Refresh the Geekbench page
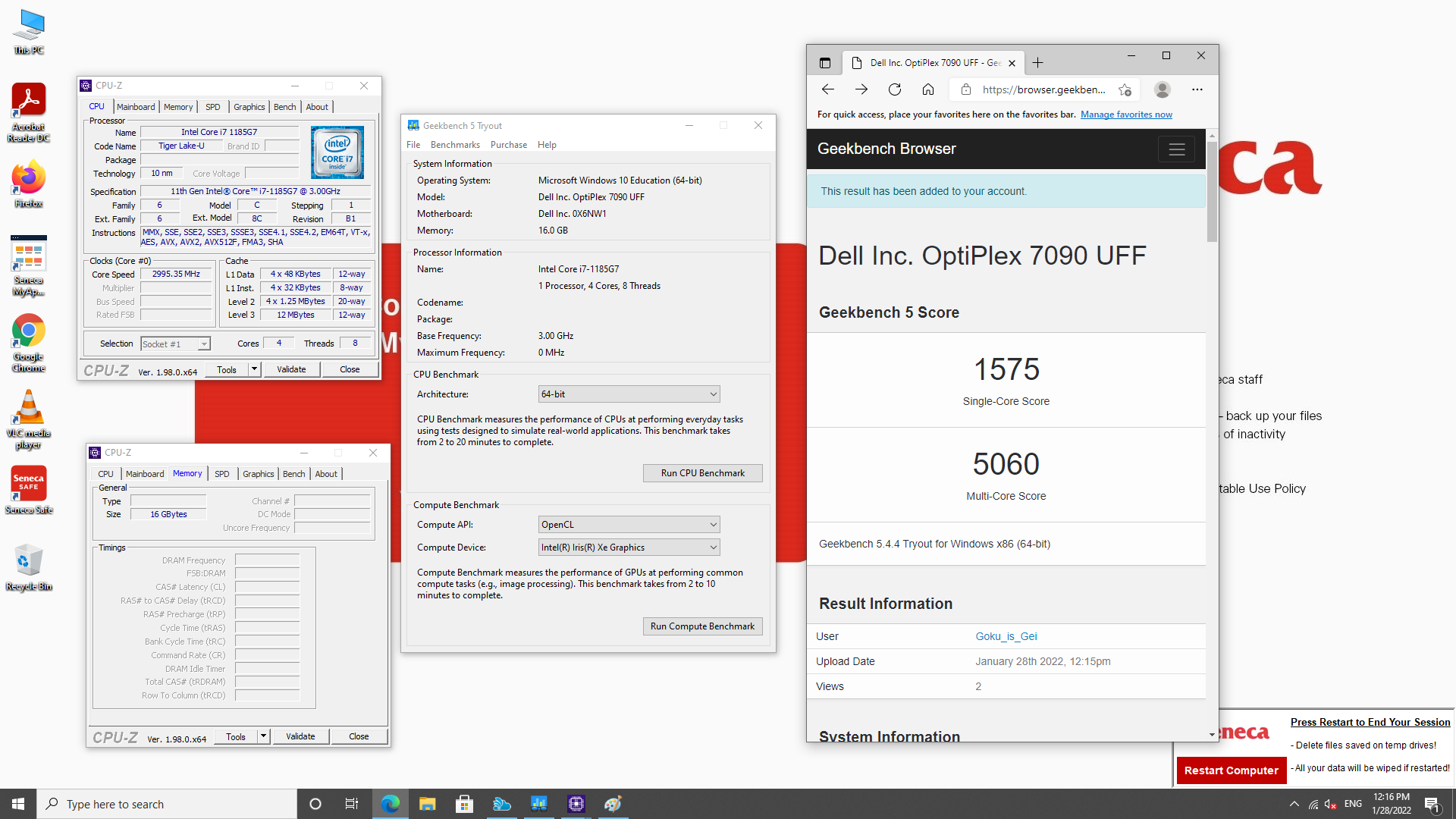The width and height of the screenshot is (1456, 819). pos(895,89)
